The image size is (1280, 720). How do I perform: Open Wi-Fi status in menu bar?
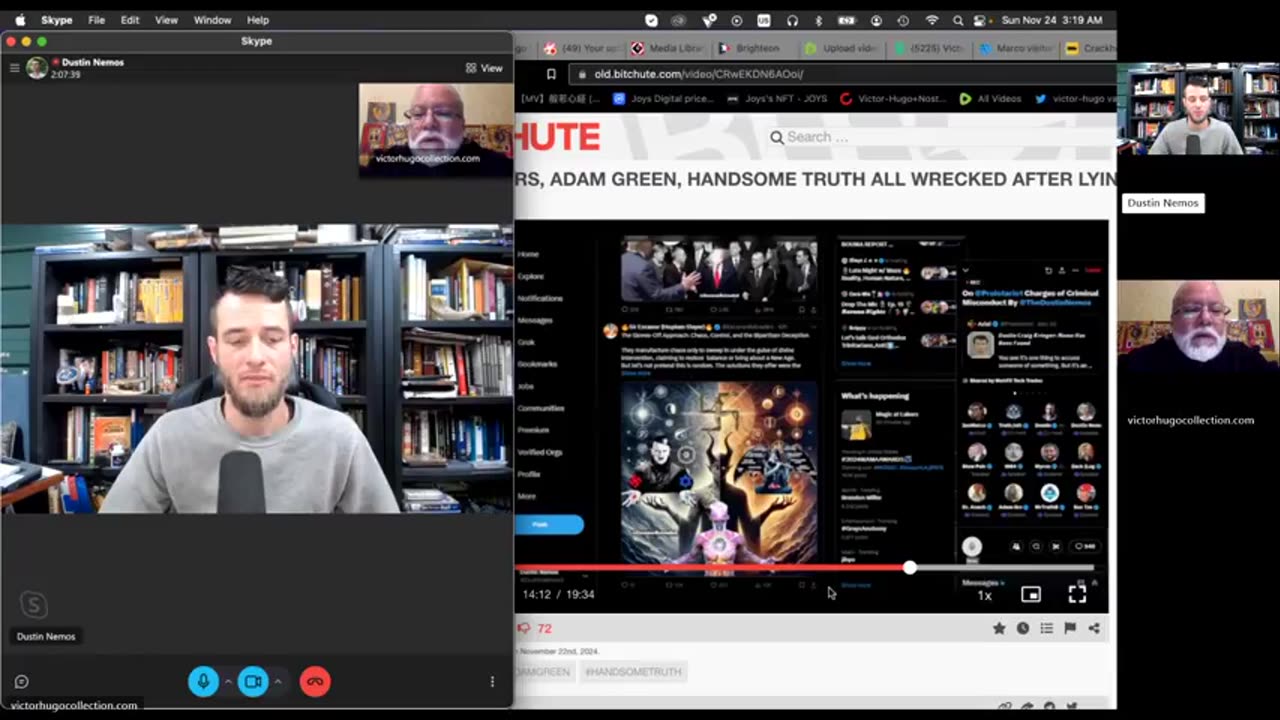point(932,20)
